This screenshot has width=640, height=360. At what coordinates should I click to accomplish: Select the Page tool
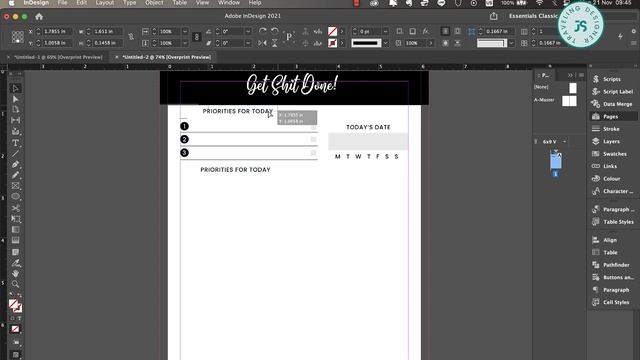tap(16, 109)
